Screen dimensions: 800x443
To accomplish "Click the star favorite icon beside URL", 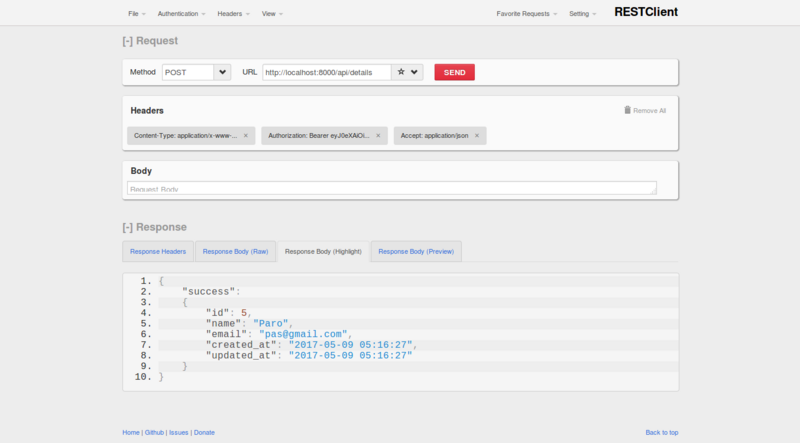I will pyautogui.click(x=401, y=72).
